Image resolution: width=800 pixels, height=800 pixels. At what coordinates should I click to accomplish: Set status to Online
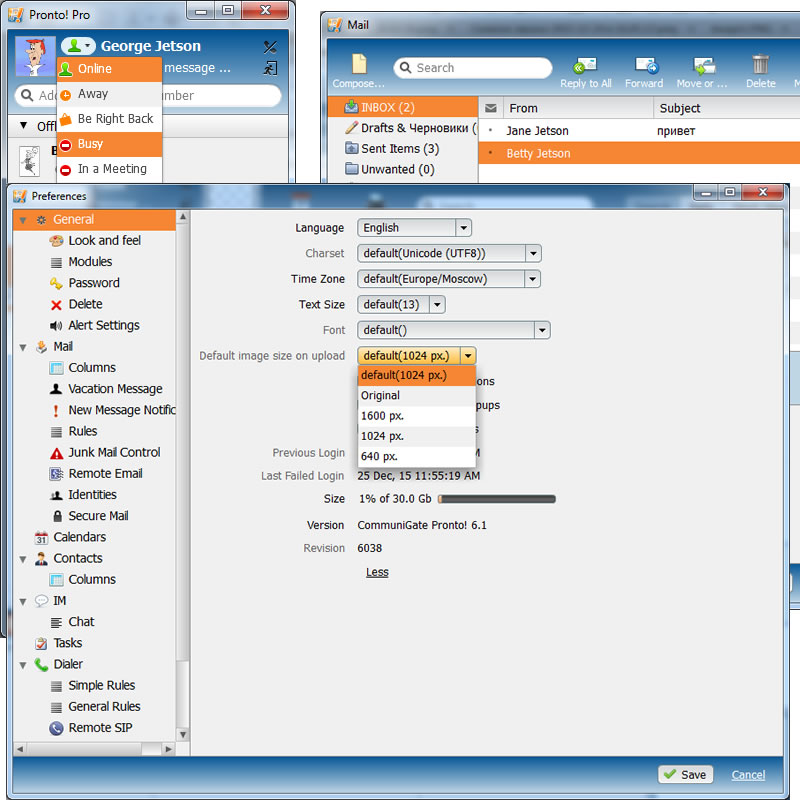click(109, 69)
